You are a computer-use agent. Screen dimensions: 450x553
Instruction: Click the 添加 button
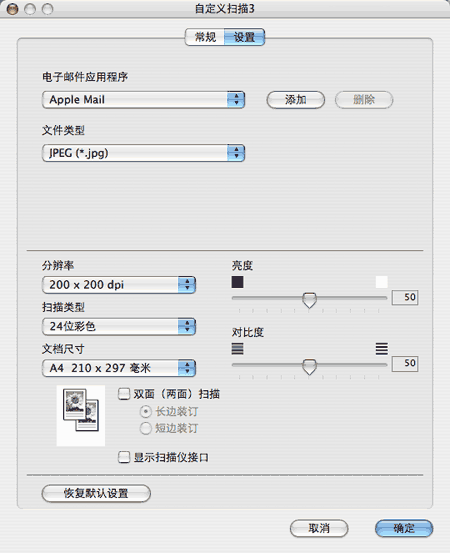click(x=296, y=100)
